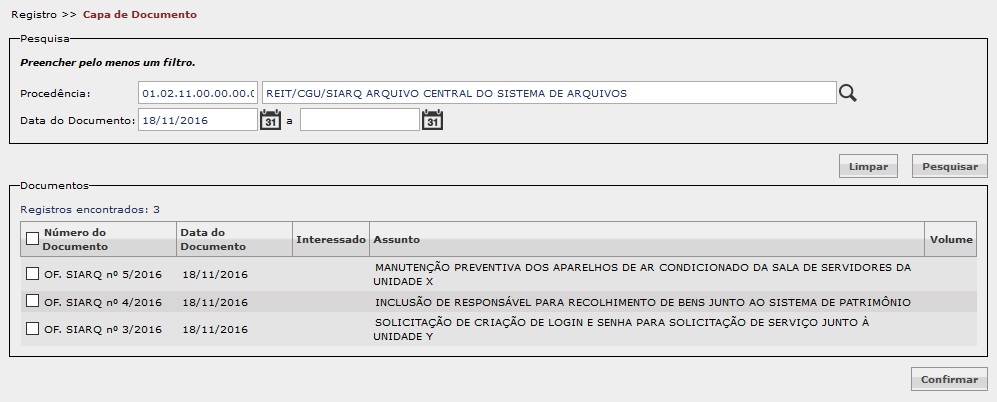Click the Confirmar button
Screen dimensions: 997x402
point(949,379)
